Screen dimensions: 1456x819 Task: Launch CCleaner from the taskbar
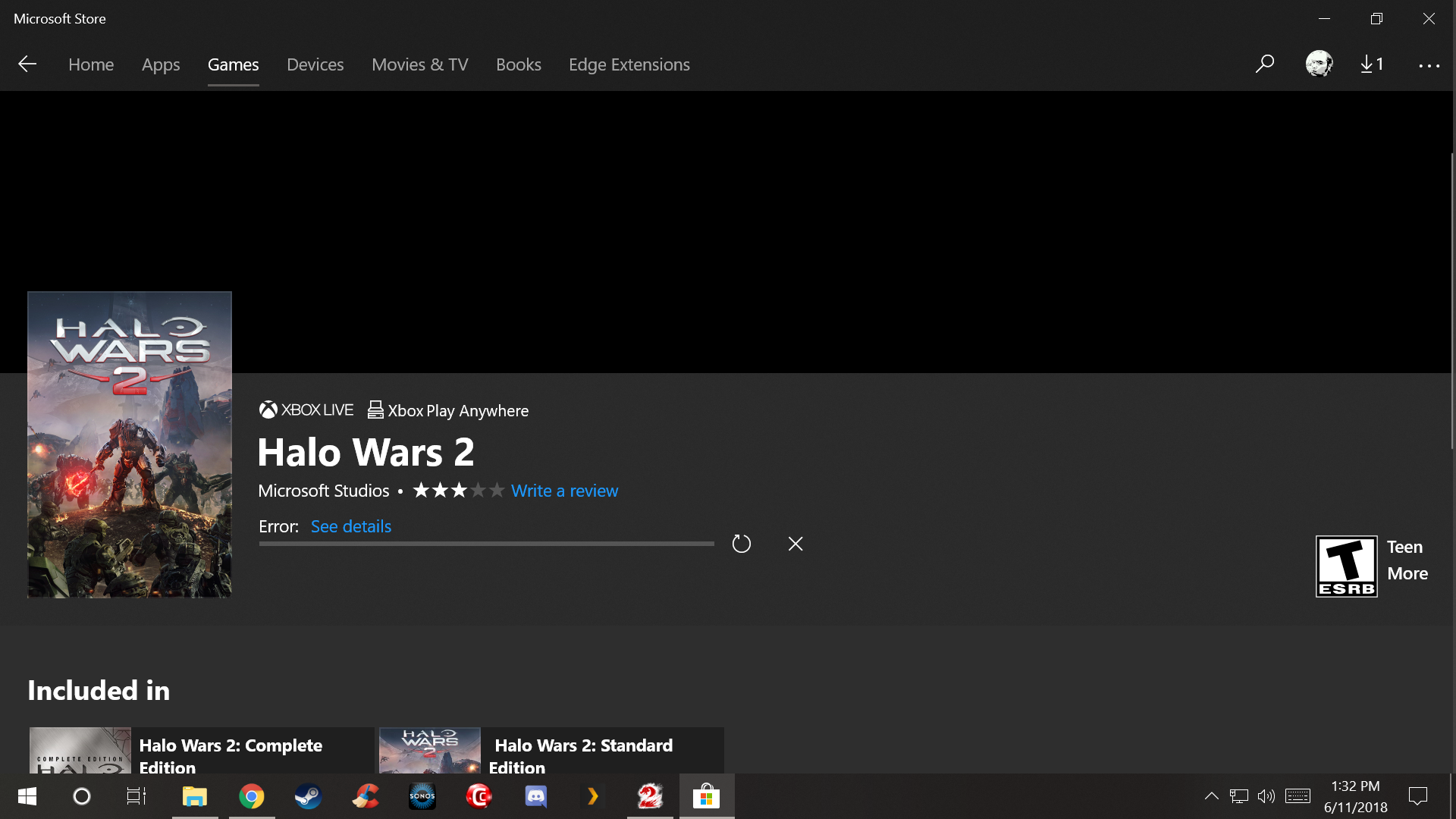coord(366,796)
